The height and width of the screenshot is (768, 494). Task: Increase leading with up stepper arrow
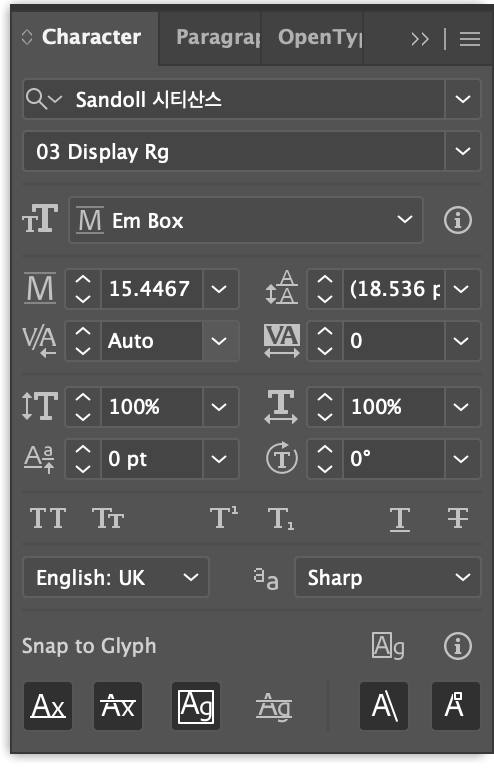(x=325, y=280)
